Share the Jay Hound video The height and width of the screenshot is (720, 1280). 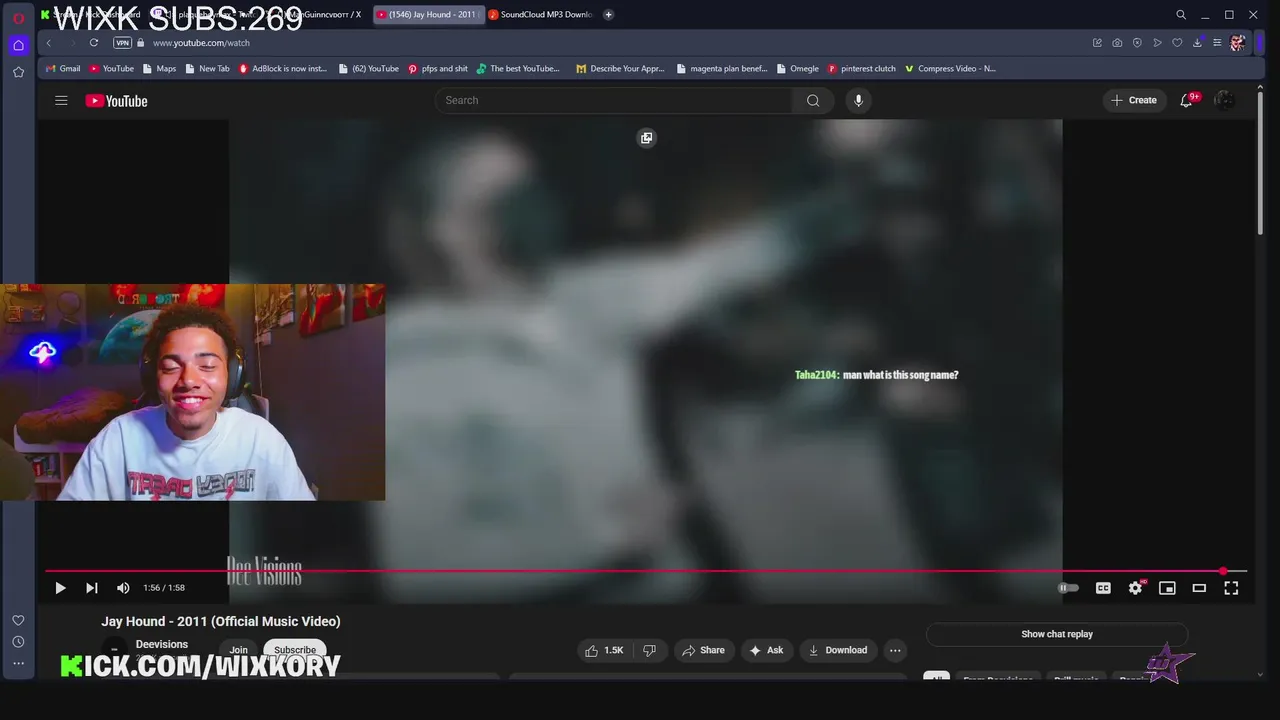[703, 650]
